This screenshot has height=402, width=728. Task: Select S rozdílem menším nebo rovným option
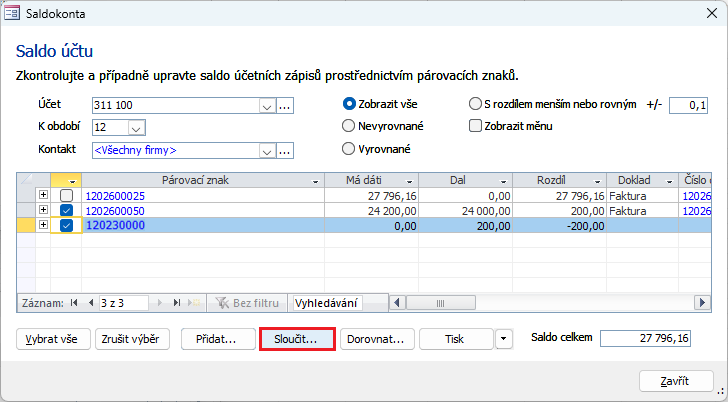click(475, 104)
